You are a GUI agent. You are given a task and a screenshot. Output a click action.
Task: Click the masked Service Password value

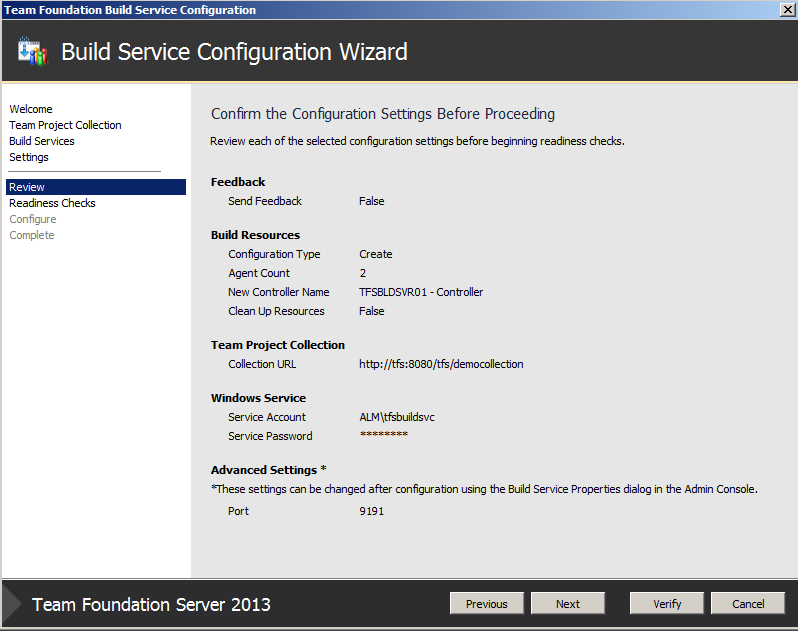(x=383, y=436)
